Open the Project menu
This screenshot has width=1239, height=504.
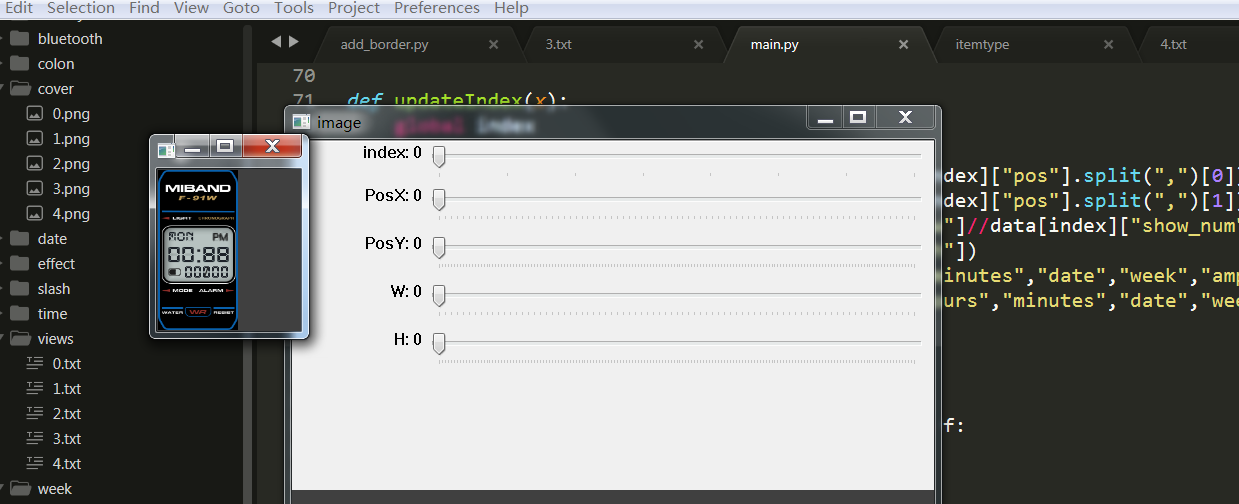click(354, 8)
